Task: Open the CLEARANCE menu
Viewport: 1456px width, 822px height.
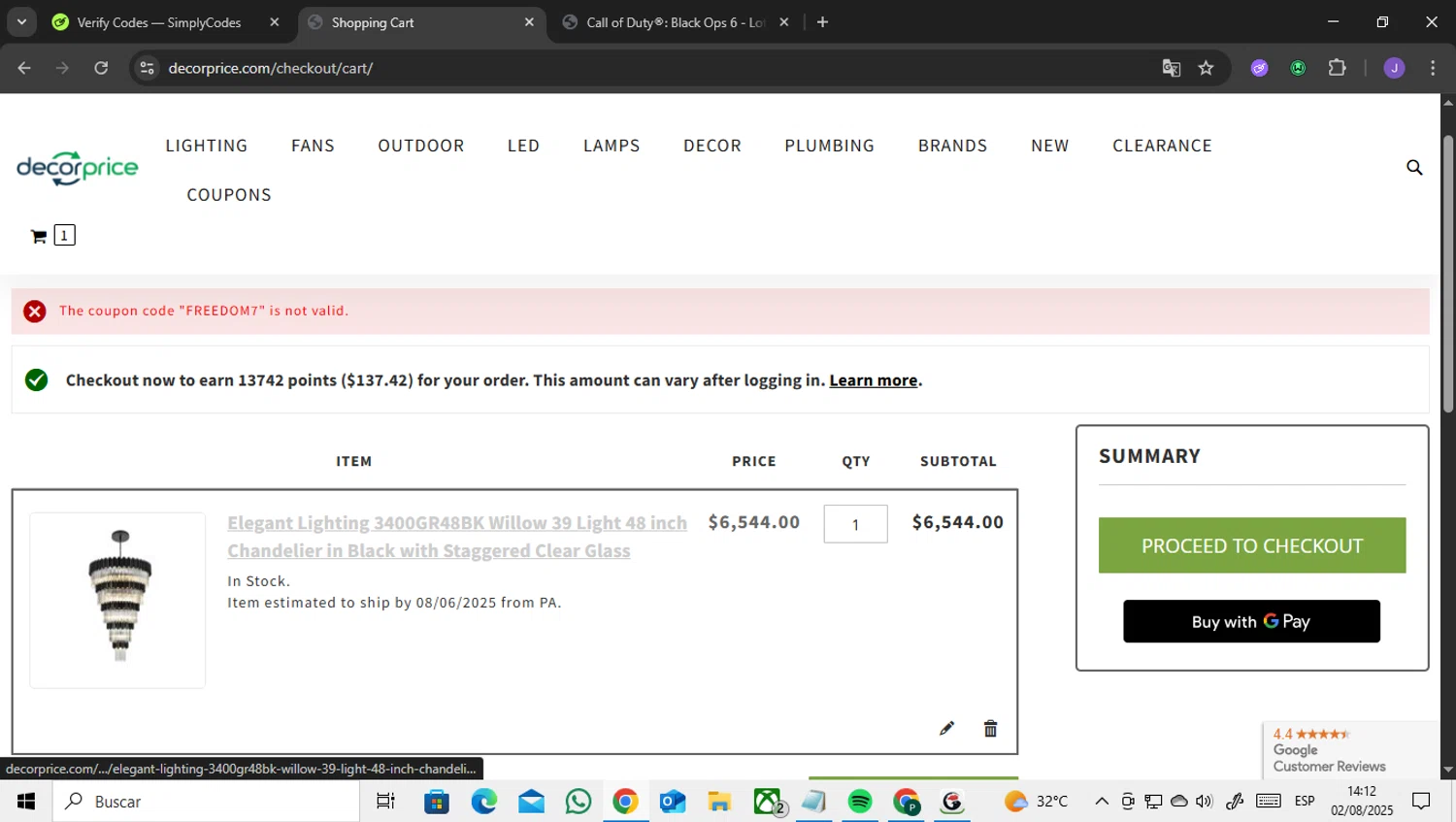Action: click(x=1162, y=146)
